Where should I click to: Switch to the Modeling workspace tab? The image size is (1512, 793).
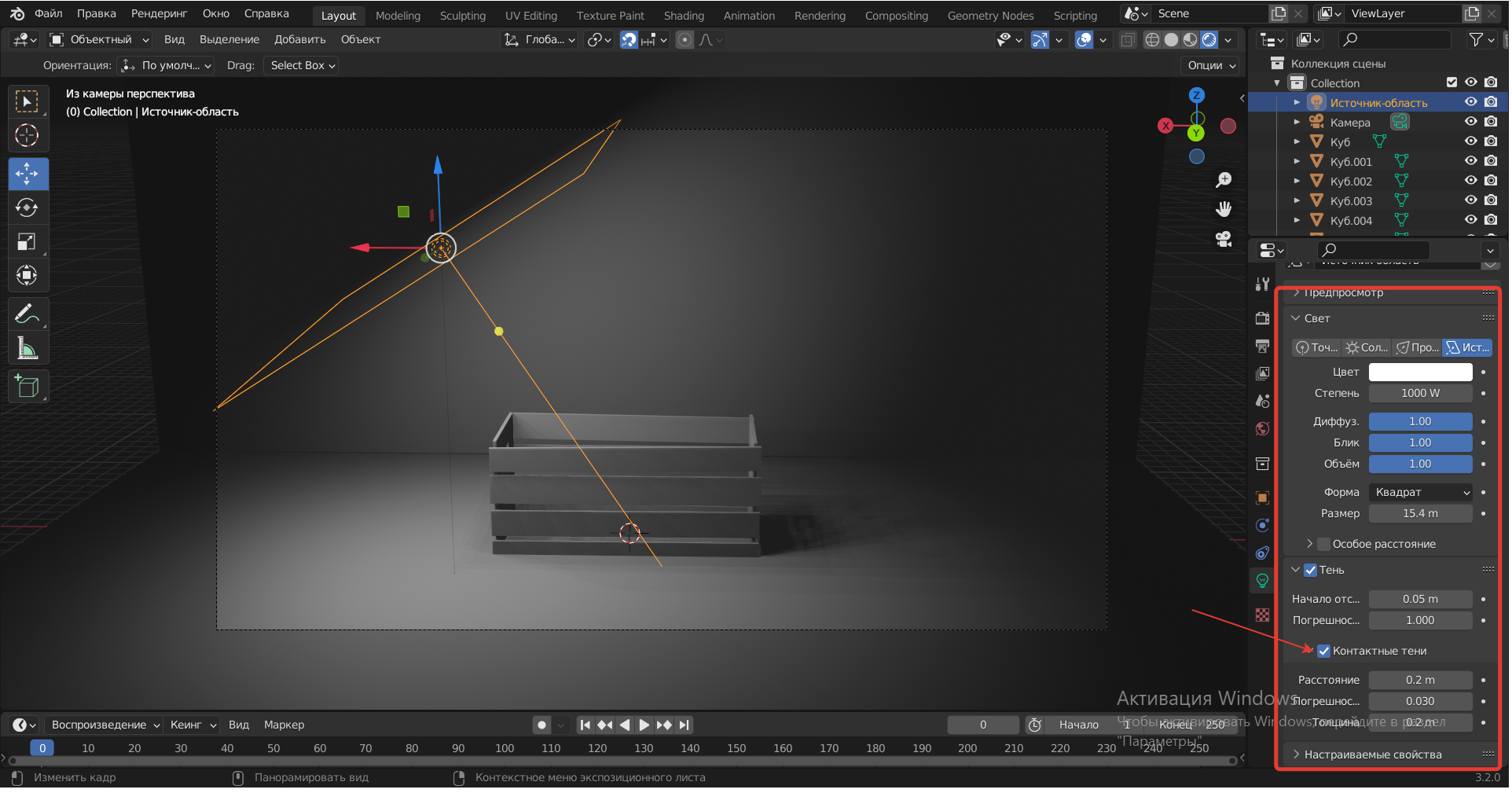398,16
